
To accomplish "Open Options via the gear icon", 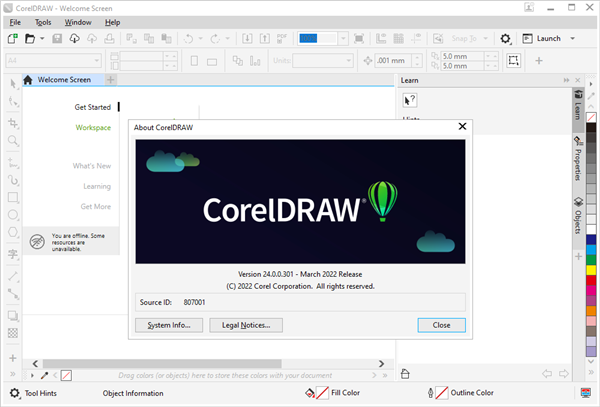I will tap(506, 39).
